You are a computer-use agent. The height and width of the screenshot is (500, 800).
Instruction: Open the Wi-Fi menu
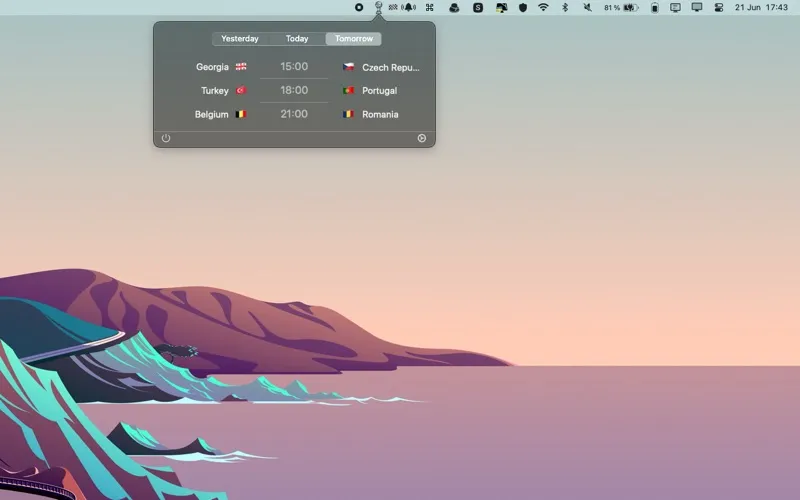tap(543, 7)
